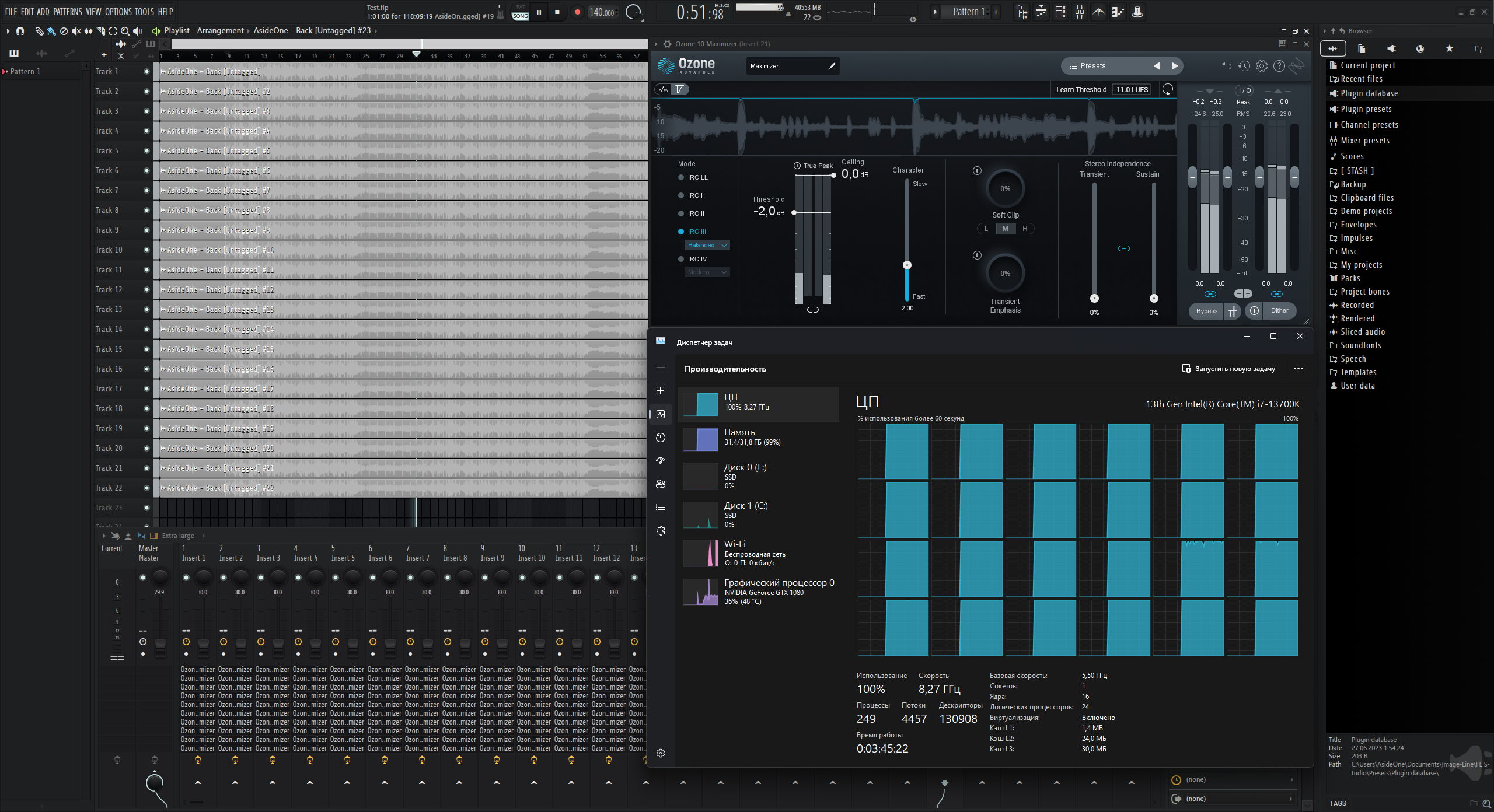Open the TOOLS menu
The image size is (1494, 812).
coord(144,12)
